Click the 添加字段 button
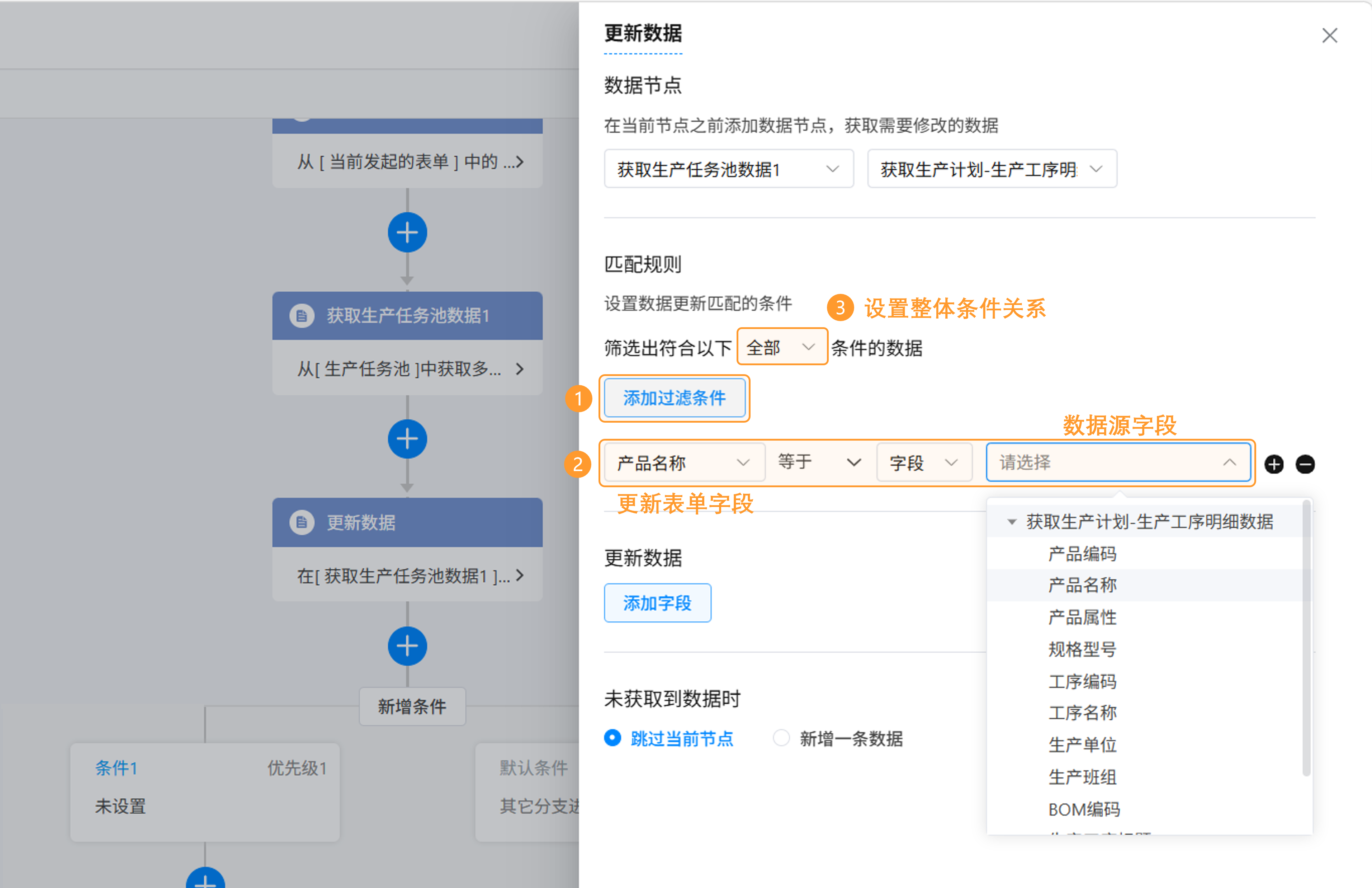This screenshot has width=1372, height=888. point(657,603)
